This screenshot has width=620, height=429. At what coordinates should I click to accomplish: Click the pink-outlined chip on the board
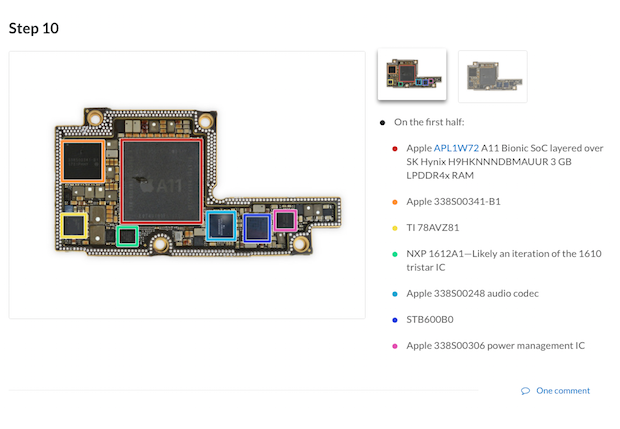pyautogui.click(x=285, y=220)
